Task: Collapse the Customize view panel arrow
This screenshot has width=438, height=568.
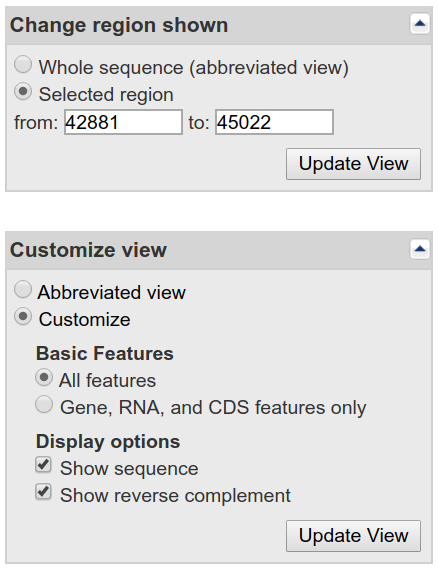Action: [420, 249]
